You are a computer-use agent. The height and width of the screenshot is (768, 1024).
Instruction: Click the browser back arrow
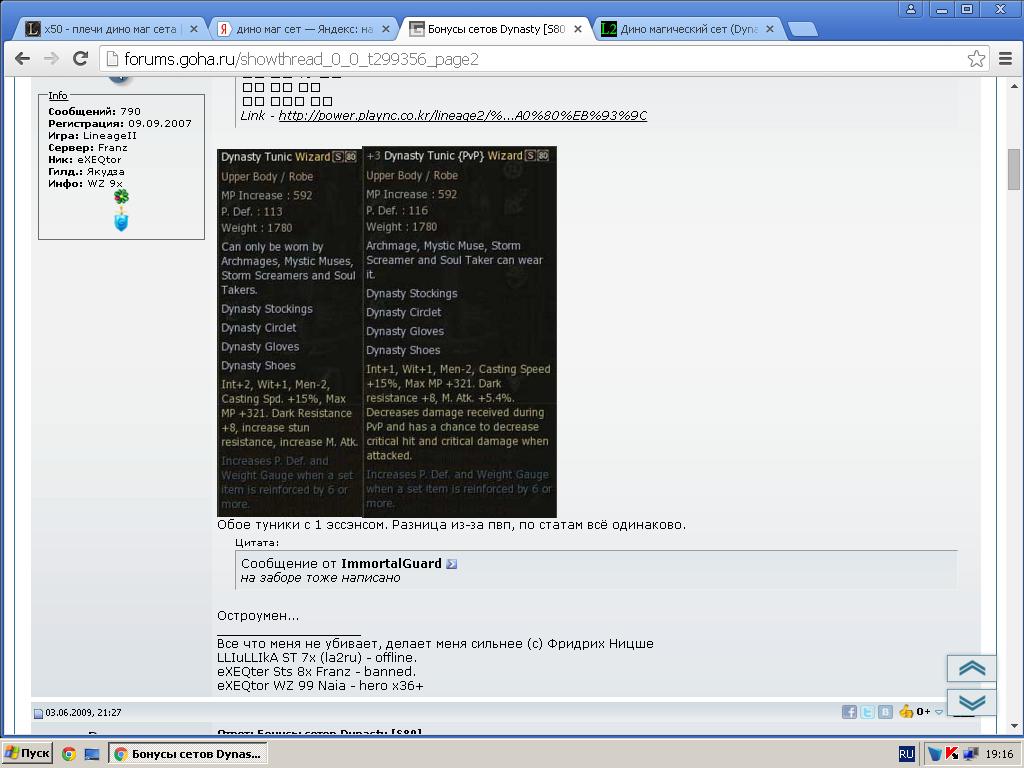point(22,59)
